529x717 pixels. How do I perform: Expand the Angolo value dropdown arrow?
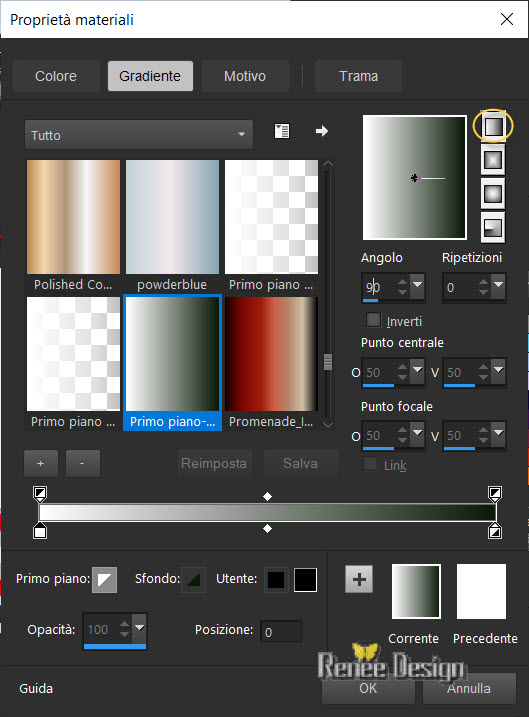tap(417, 285)
